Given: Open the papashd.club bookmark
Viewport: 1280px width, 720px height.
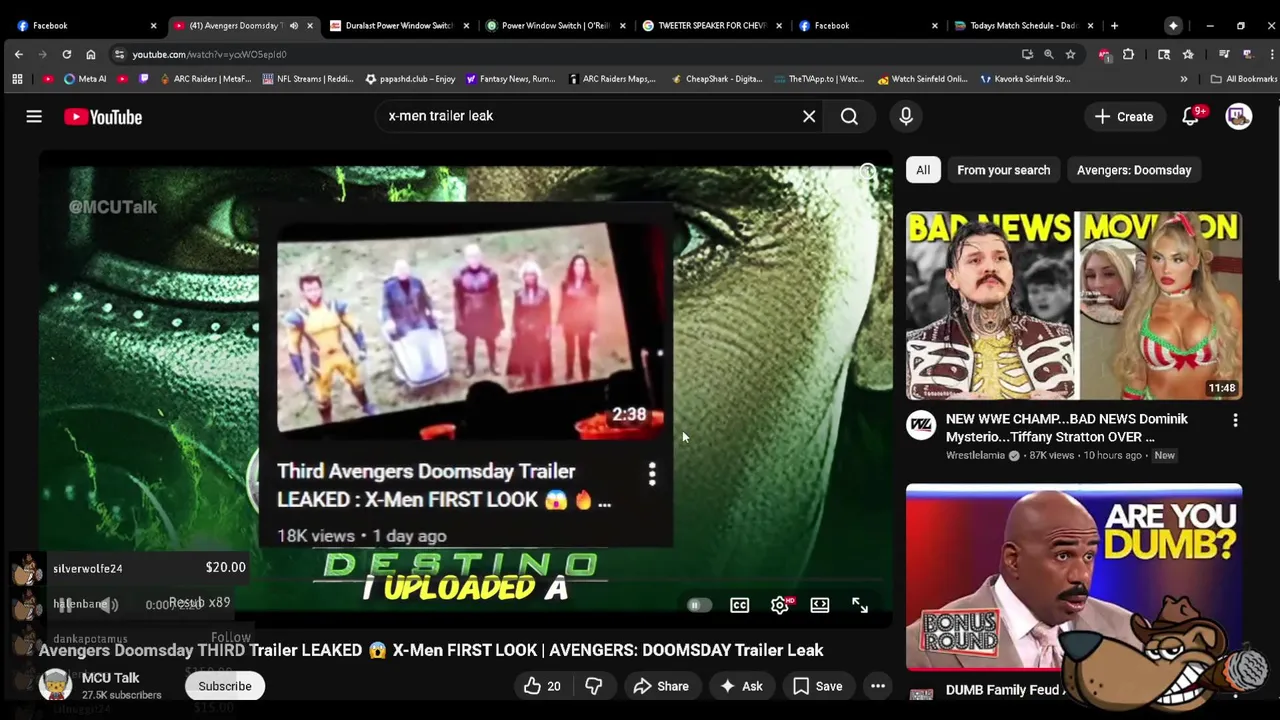Looking at the screenshot, I should [410, 79].
